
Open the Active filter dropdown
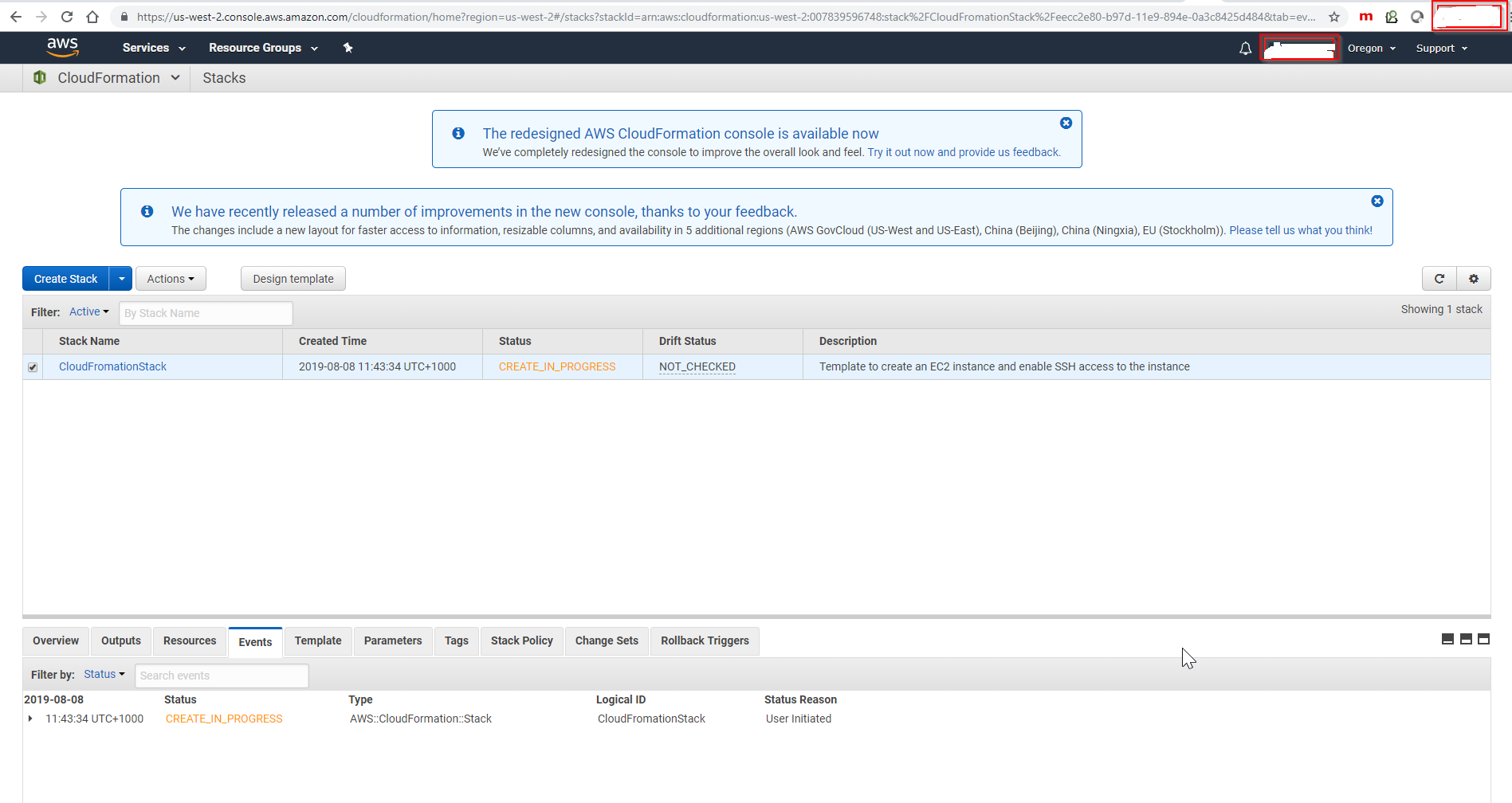(x=88, y=312)
